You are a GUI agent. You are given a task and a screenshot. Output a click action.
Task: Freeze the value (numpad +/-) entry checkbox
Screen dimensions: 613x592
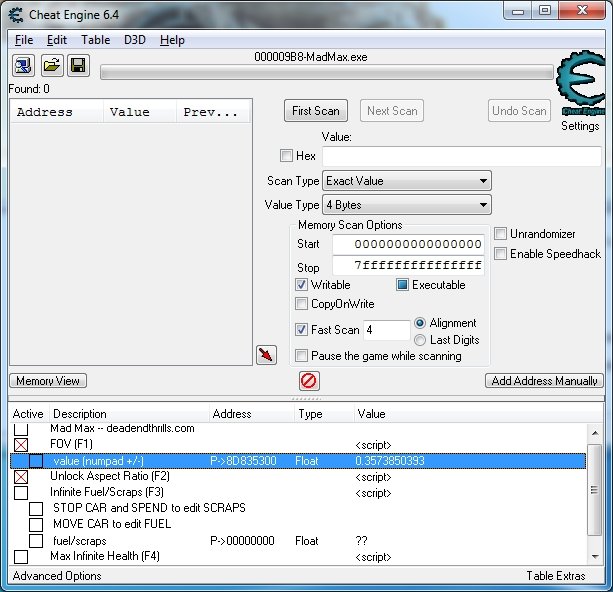[x=36, y=461]
